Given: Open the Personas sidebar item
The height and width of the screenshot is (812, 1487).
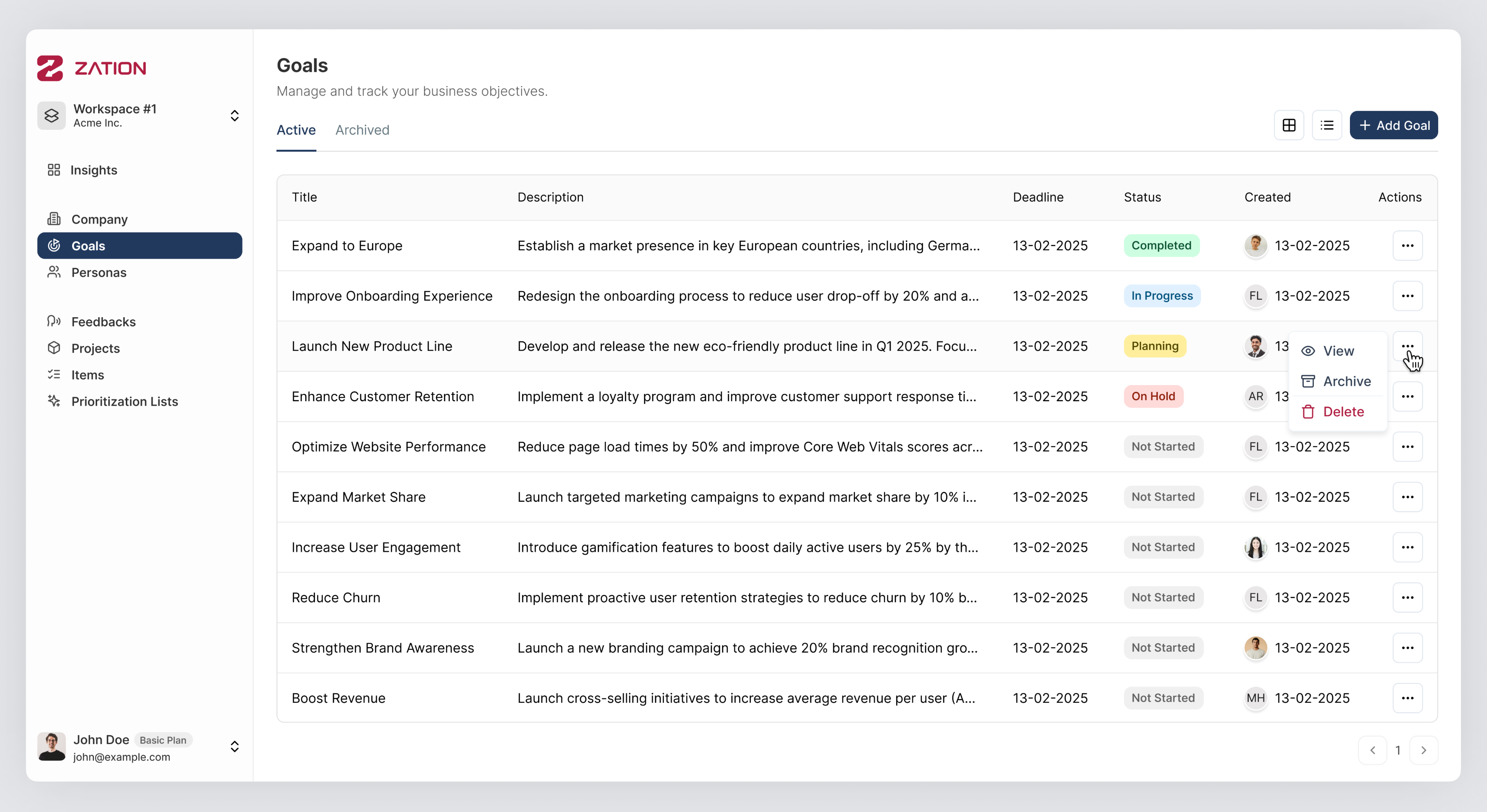Looking at the screenshot, I should pos(99,272).
